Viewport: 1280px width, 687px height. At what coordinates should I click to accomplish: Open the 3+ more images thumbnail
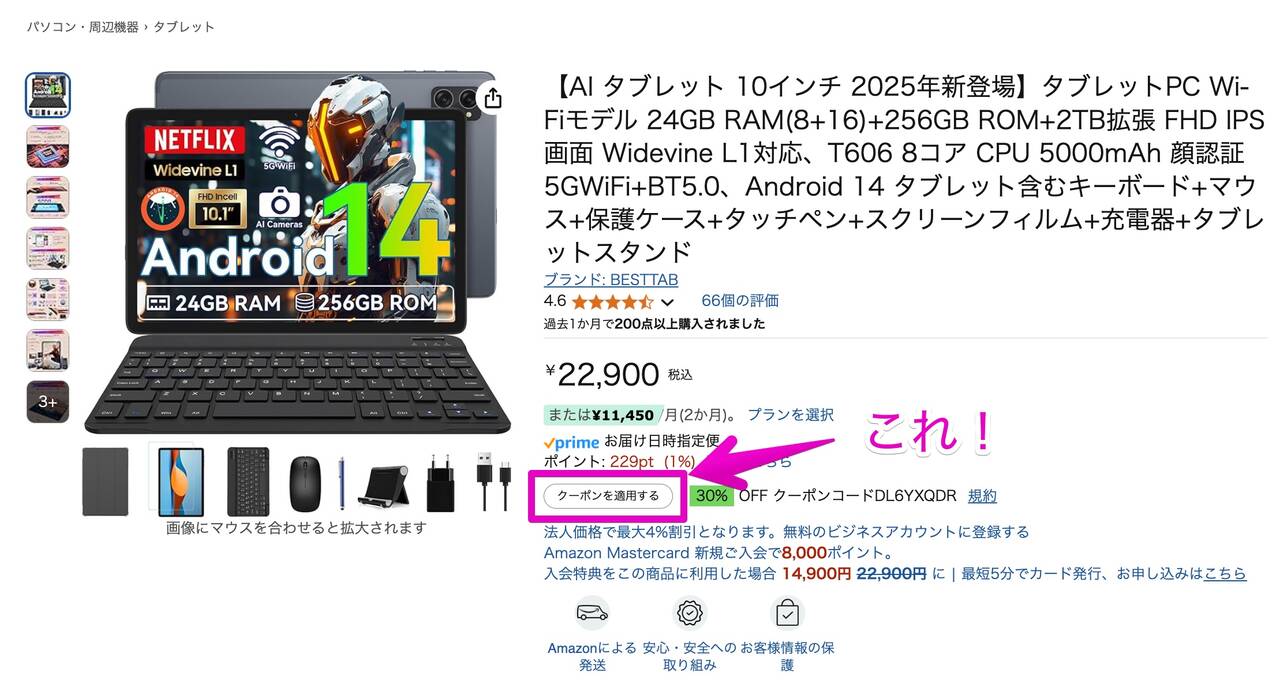(x=48, y=401)
